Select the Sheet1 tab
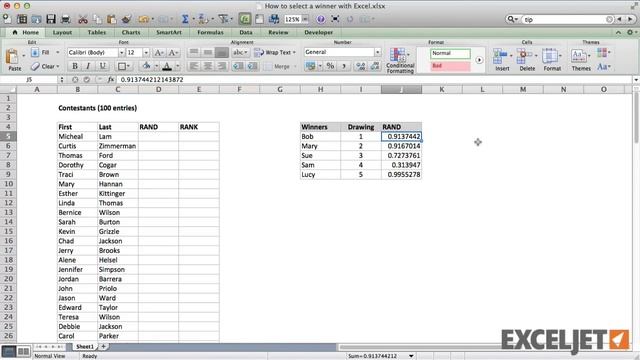The height and width of the screenshot is (360, 640). [x=85, y=347]
